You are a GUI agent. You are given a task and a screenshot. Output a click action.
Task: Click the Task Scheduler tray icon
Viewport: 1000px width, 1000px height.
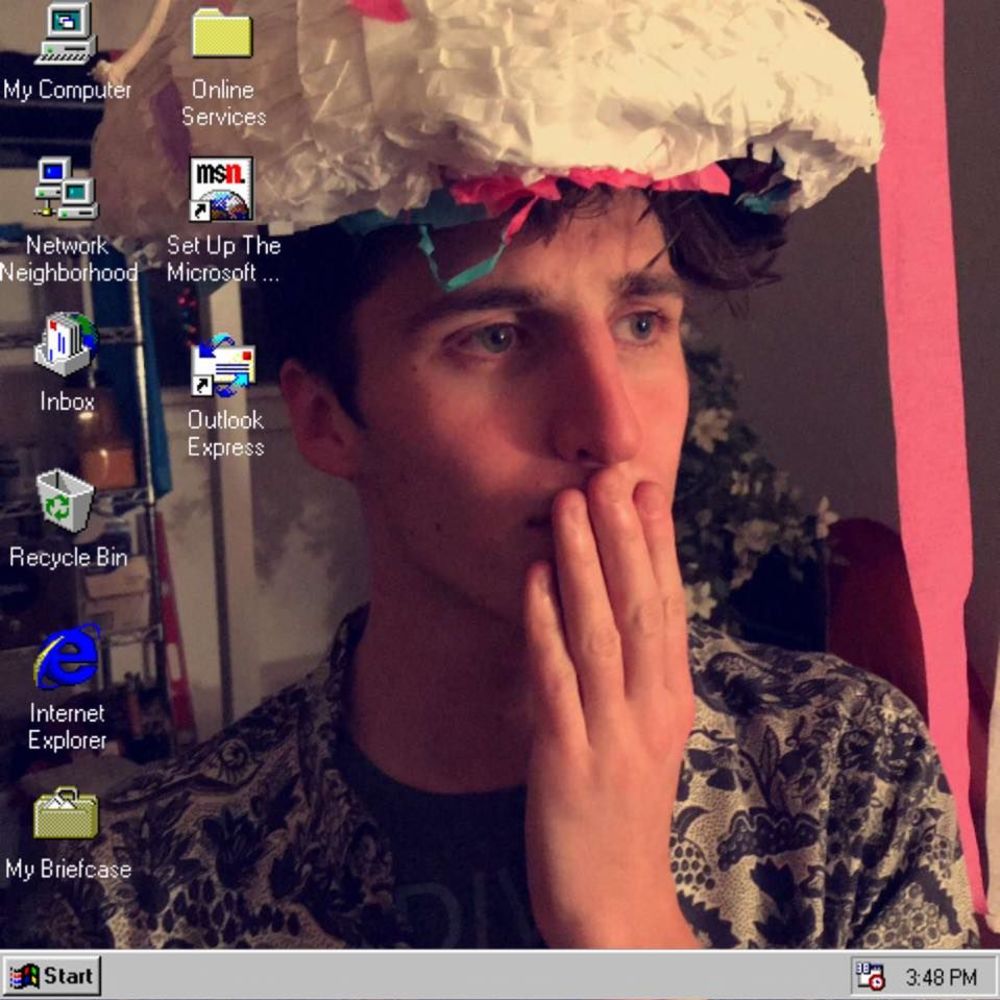click(869, 976)
